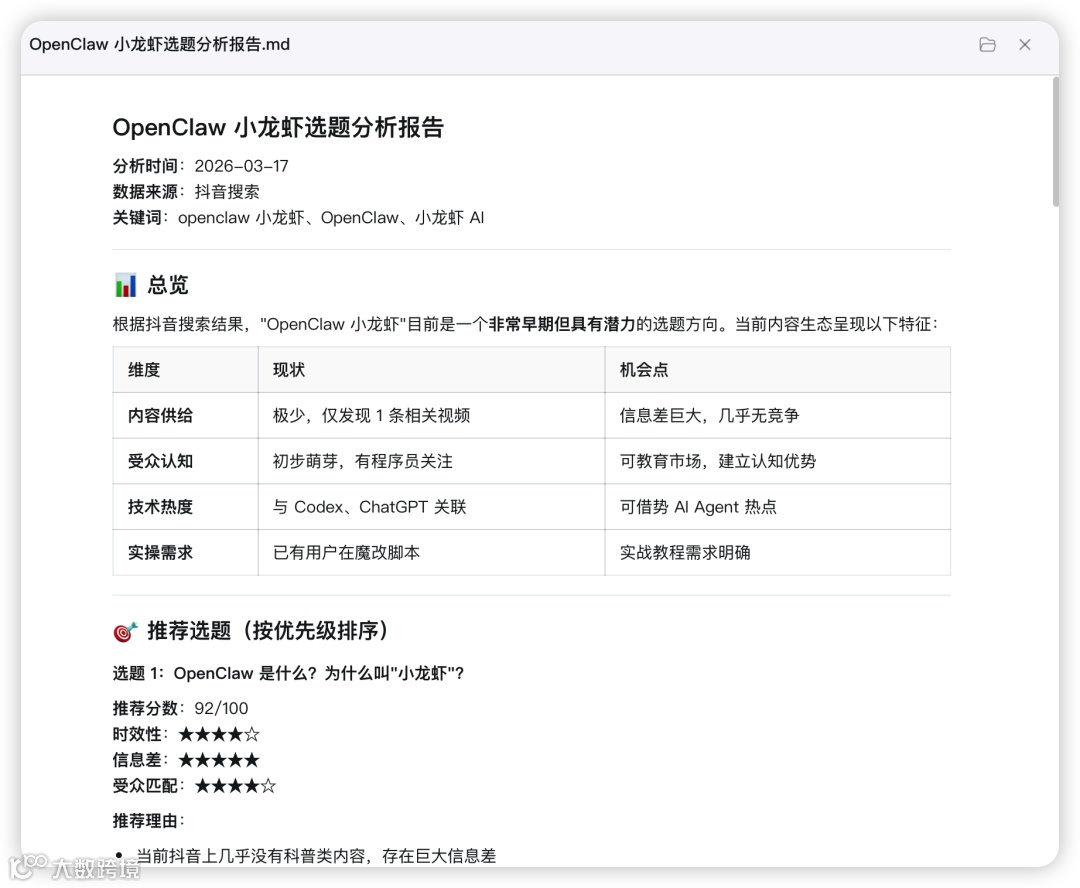Click the analysis date '2026-03-17'
Image resolution: width=1080 pixels, height=888 pixels.
coord(241,166)
